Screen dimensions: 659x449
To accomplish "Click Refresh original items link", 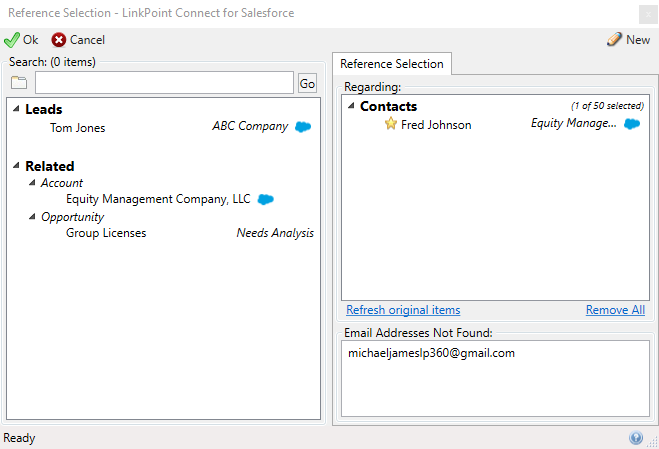I will point(403,310).
